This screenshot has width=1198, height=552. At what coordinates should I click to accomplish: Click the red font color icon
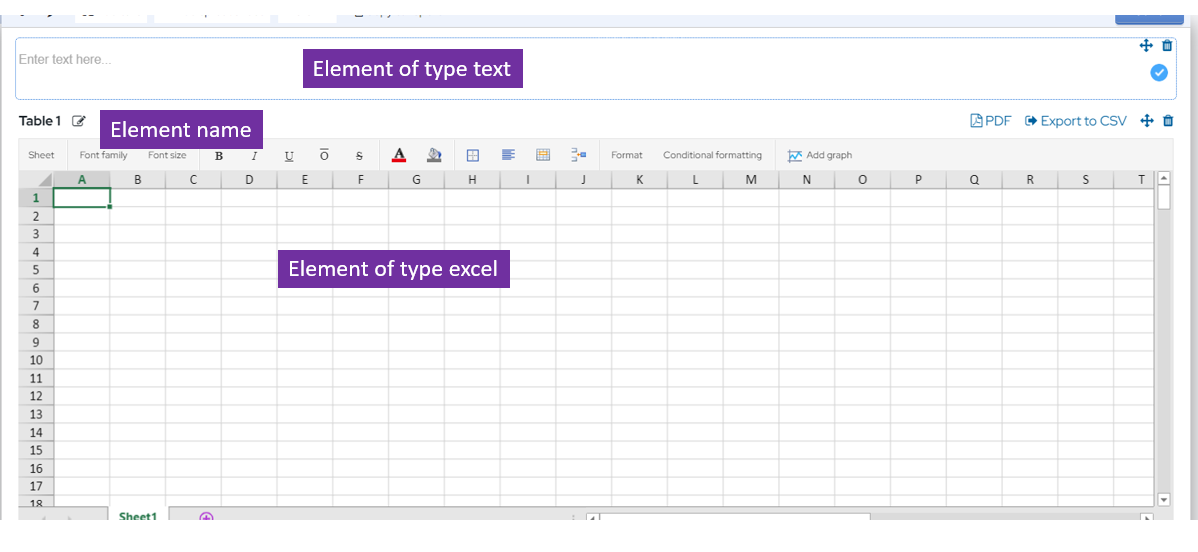click(x=399, y=155)
